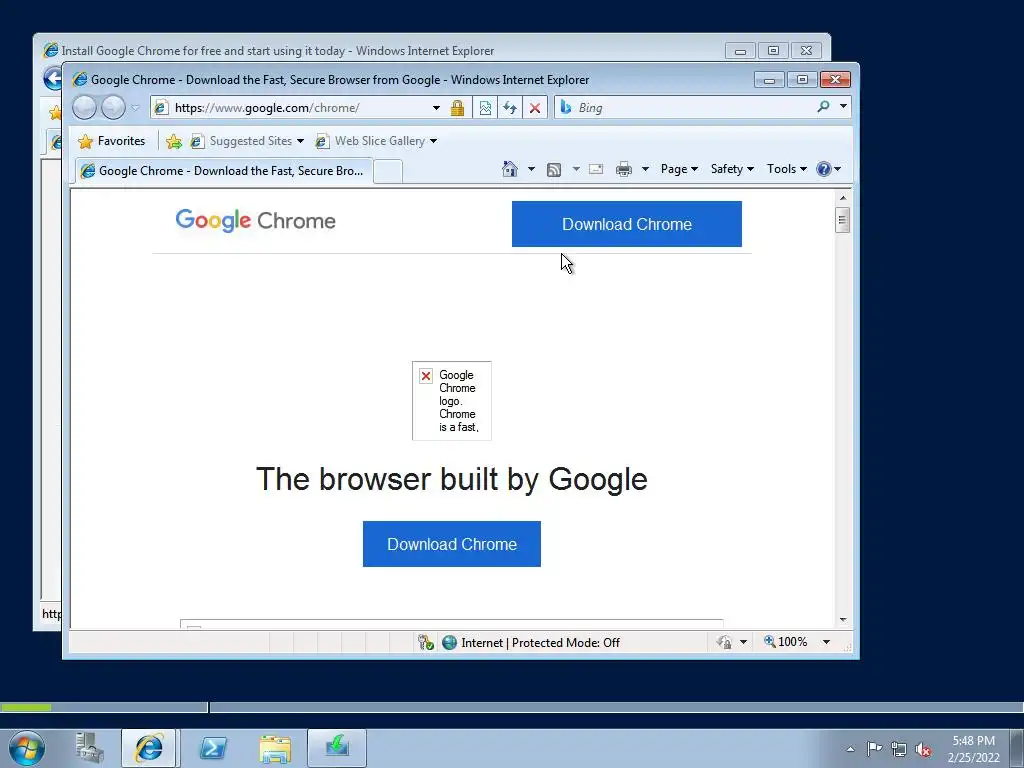Click Add to Favorites Bar icon
This screenshot has height=768, width=1024.
174,141
